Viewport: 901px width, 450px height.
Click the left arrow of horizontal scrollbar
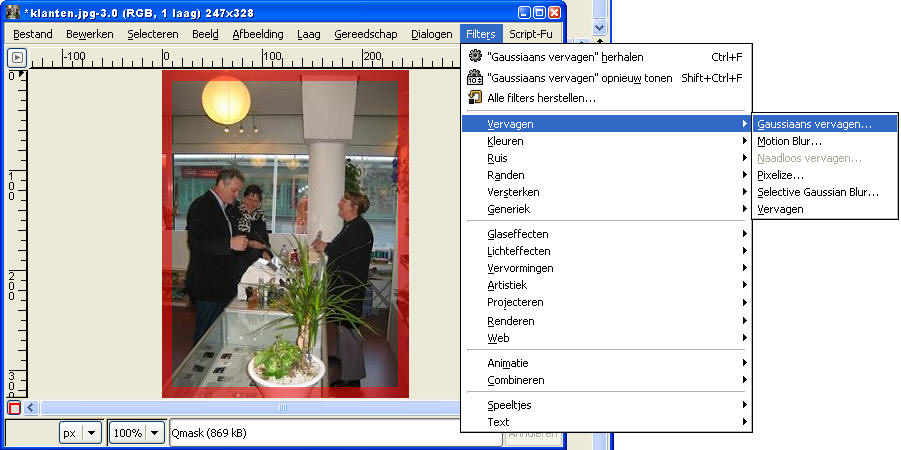(30, 408)
